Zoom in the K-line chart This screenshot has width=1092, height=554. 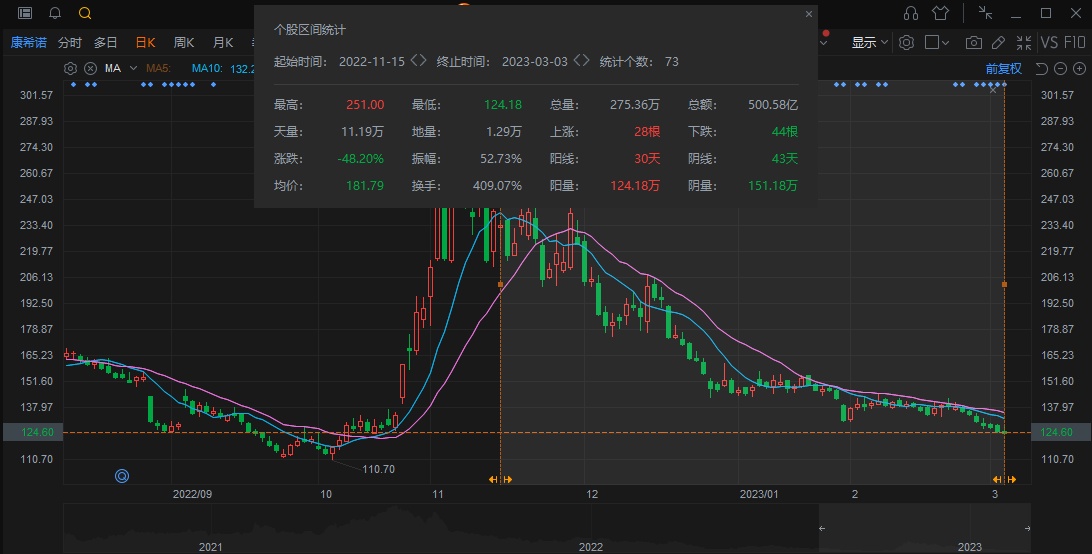(x=1079, y=68)
